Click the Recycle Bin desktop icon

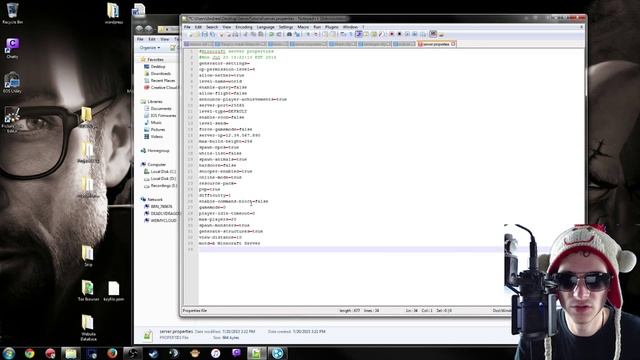coord(12,13)
